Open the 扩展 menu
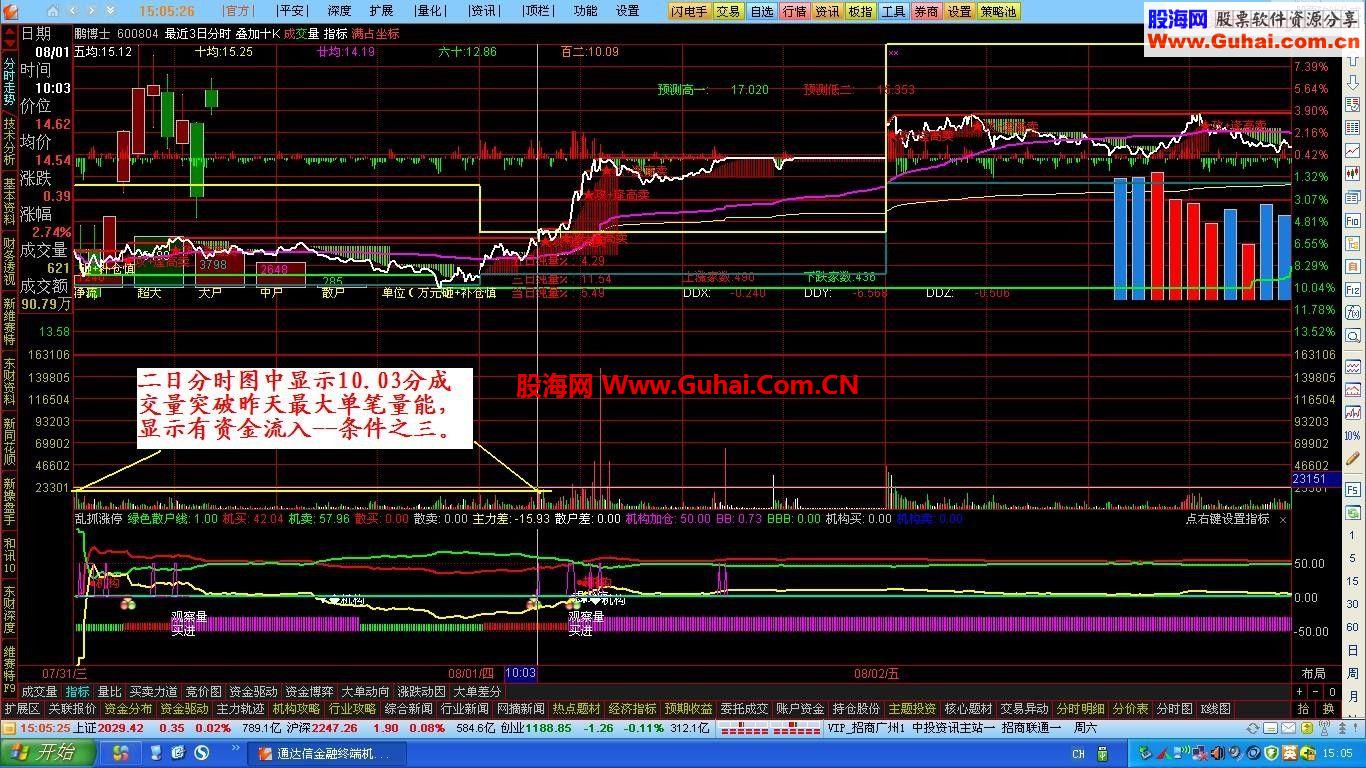The height and width of the screenshot is (768, 1366). point(381,11)
